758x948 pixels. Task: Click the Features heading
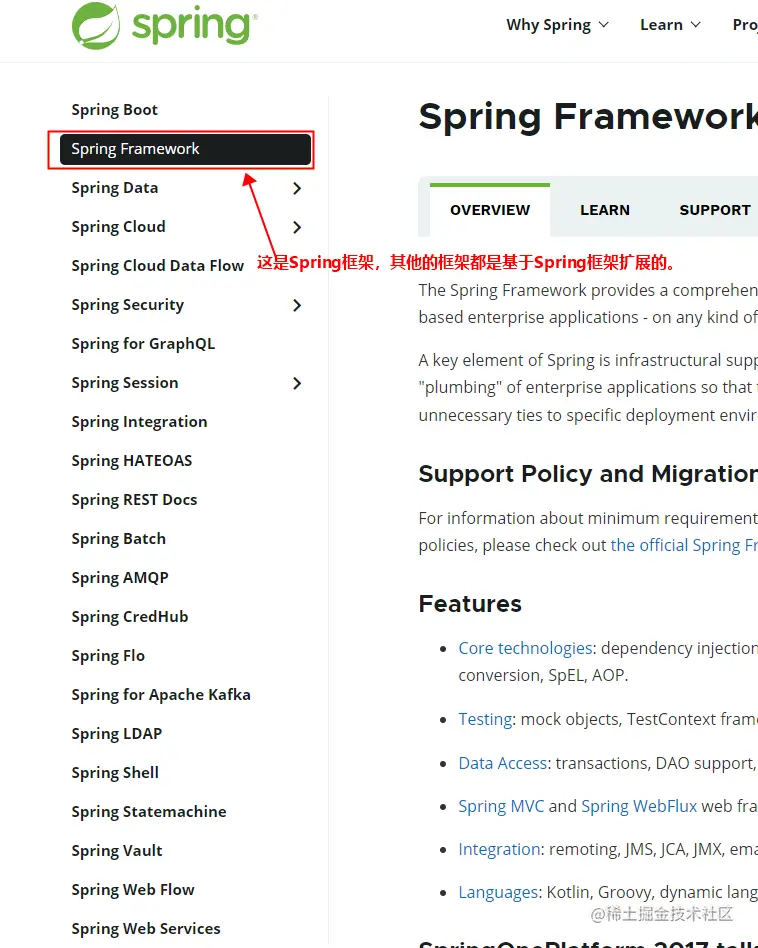coord(470,604)
